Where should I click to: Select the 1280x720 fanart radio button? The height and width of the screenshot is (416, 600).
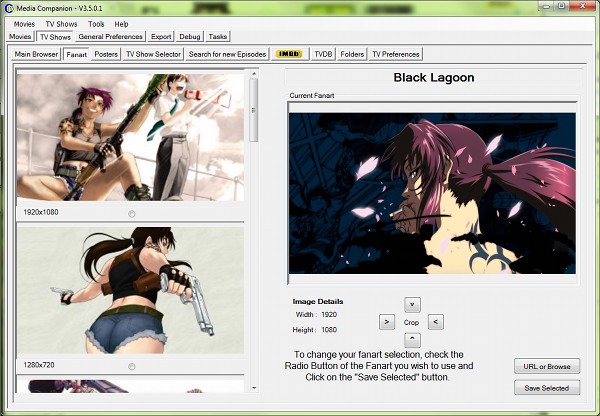[x=132, y=367]
